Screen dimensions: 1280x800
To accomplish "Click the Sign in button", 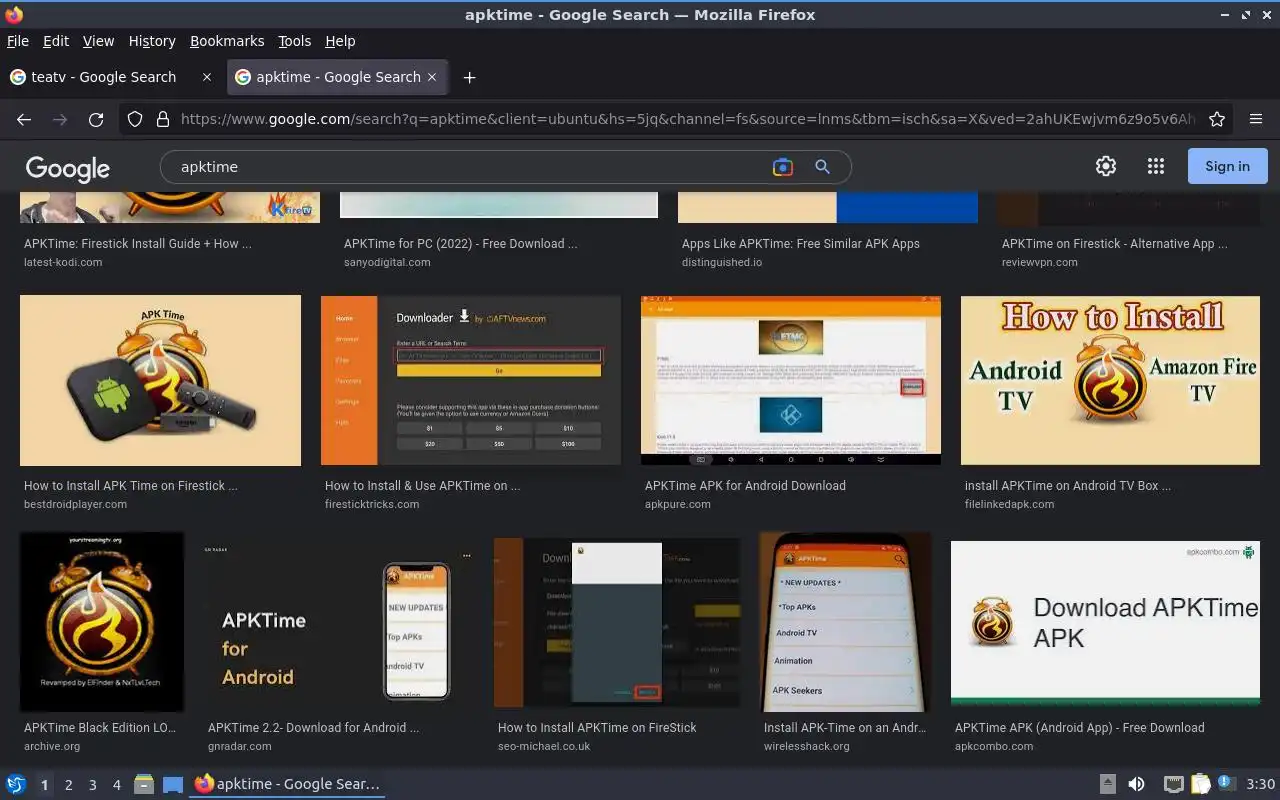I will coord(1227,166).
